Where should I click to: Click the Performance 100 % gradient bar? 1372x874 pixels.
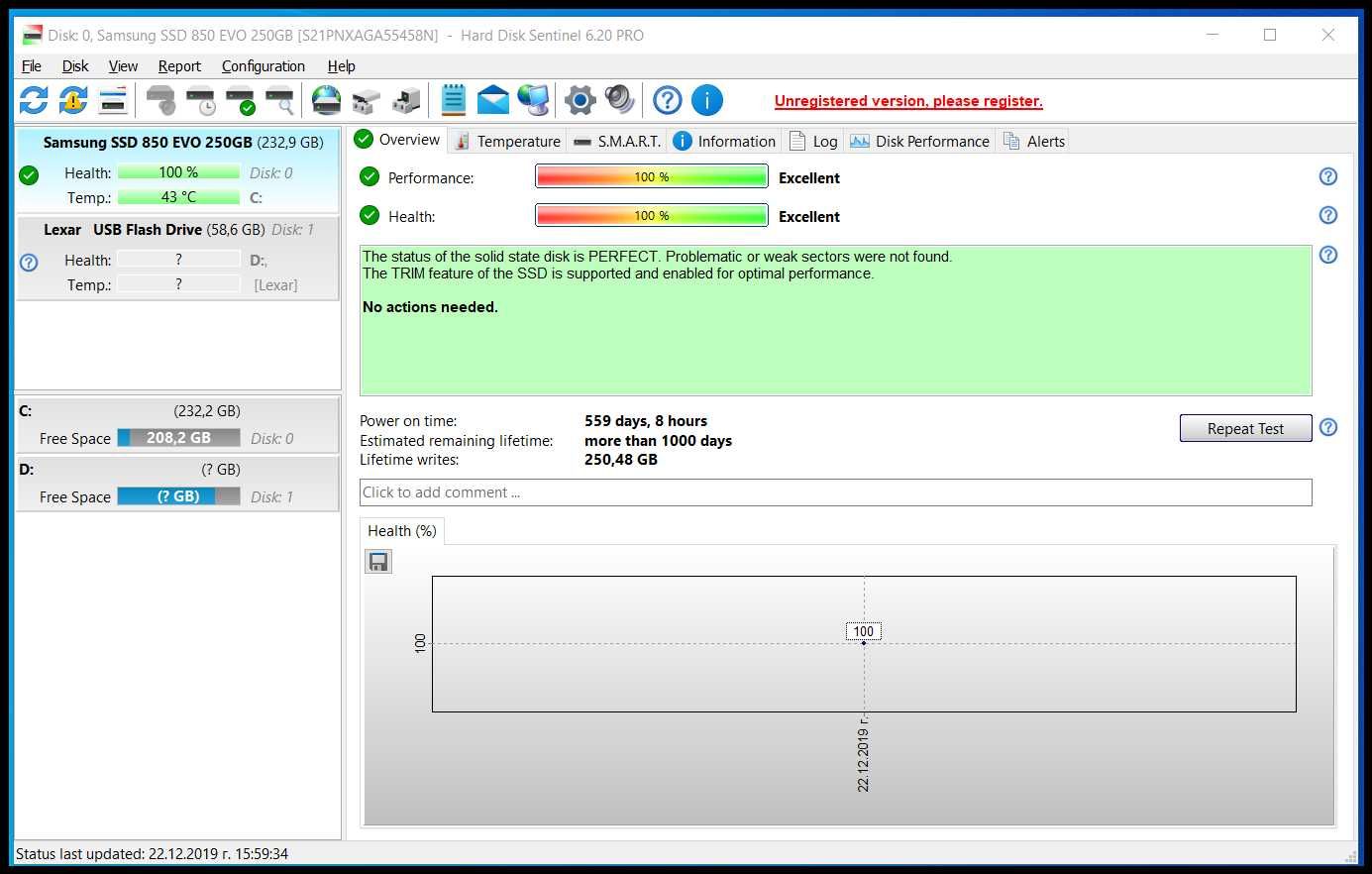click(652, 176)
